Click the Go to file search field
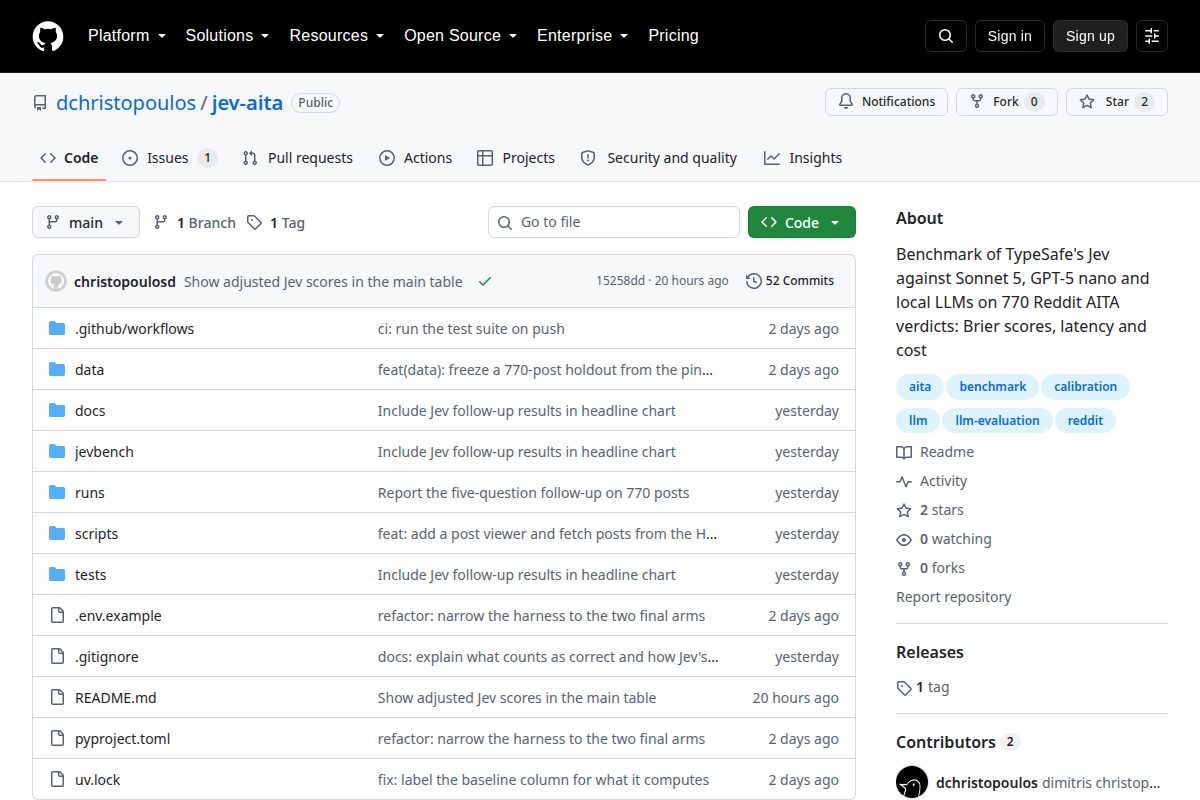Screen dimensions: 1200x800 coord(614,222)
